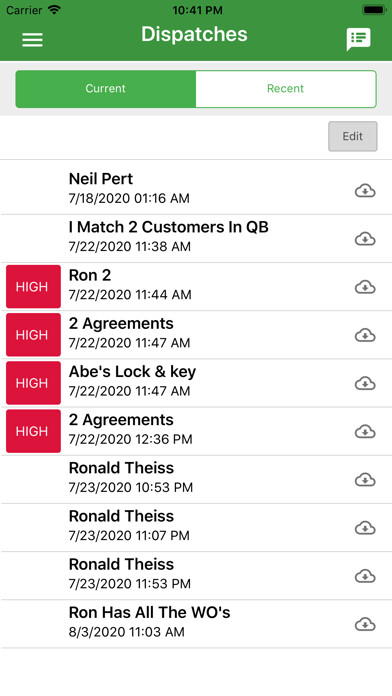Tap cloud icon for I Match 2 Customers In QB
Viewport: 392px width, 696px height.
[365, 239]
